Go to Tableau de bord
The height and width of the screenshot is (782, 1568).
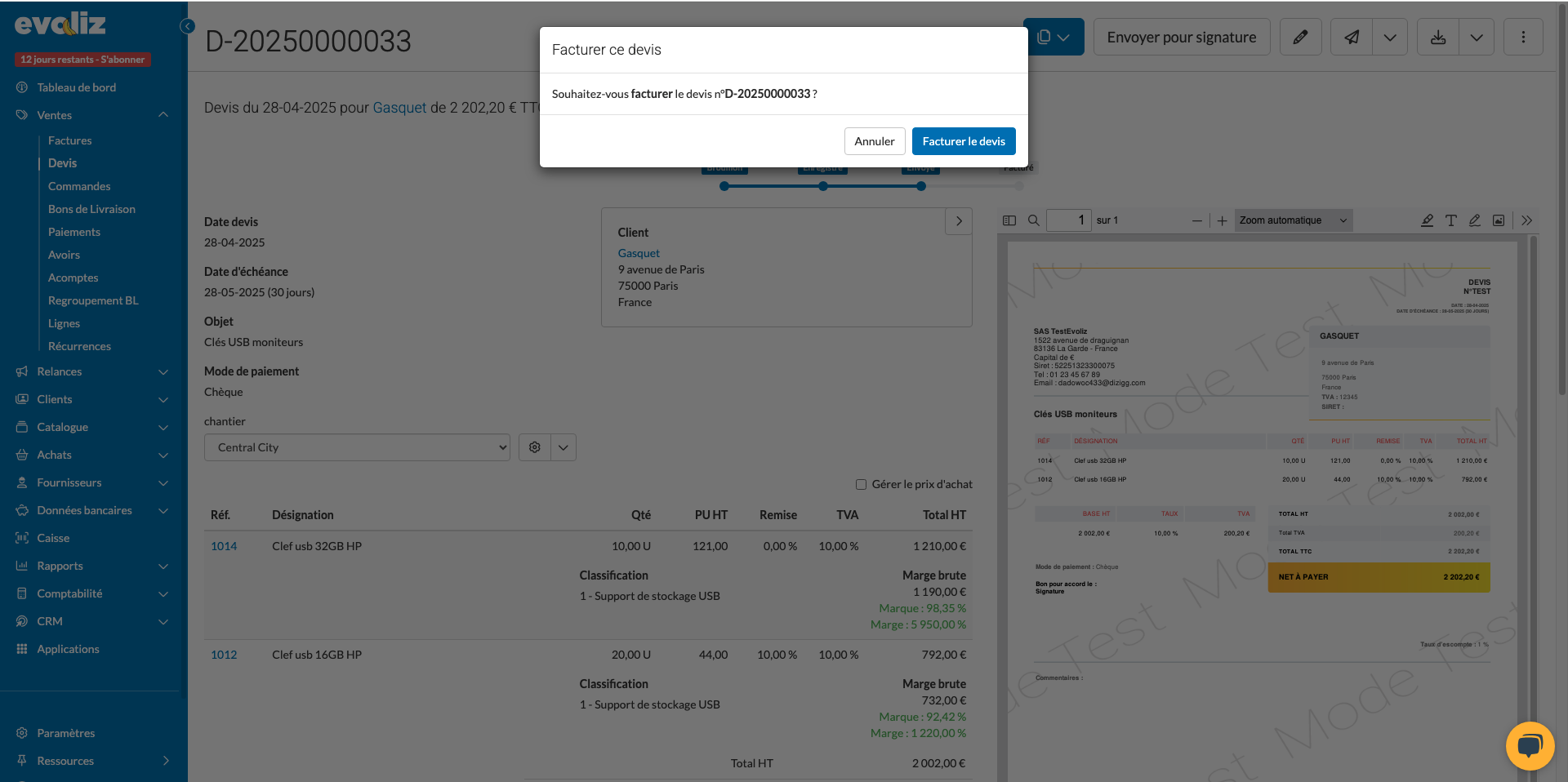point(76,87)
